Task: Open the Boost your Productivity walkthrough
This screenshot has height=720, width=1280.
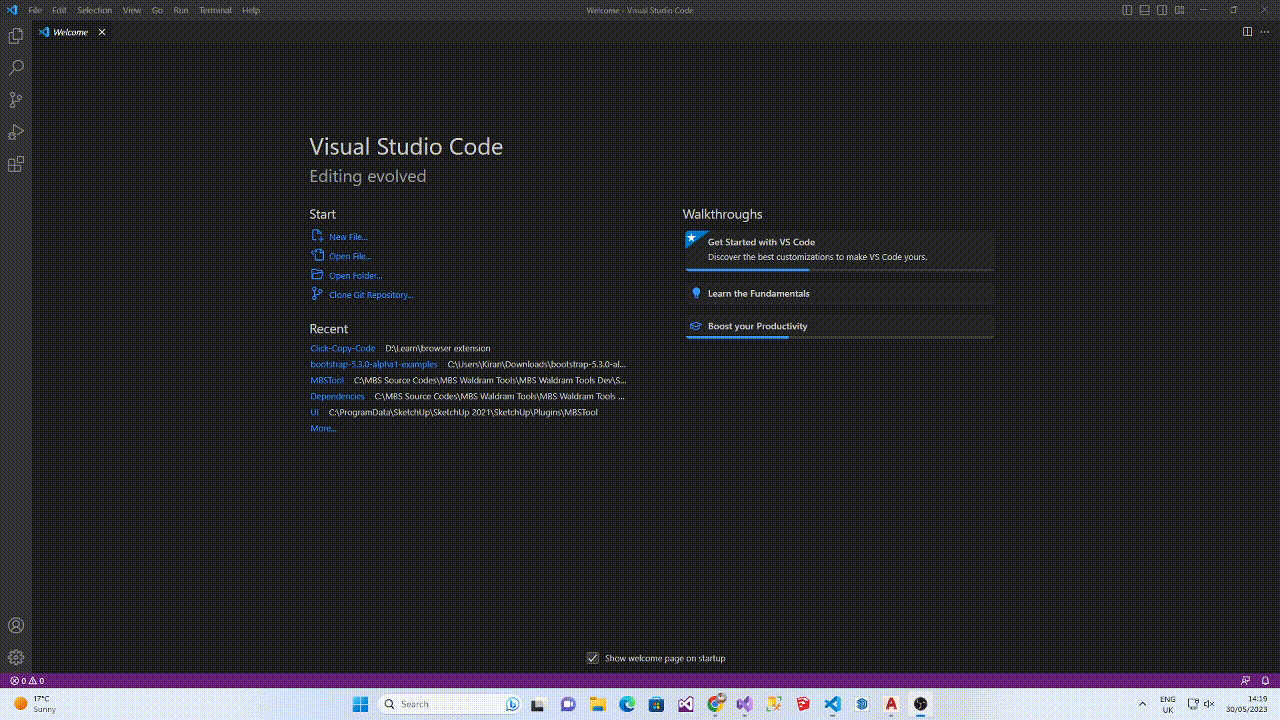Action: pyautogui.click(x=840, y=326)
